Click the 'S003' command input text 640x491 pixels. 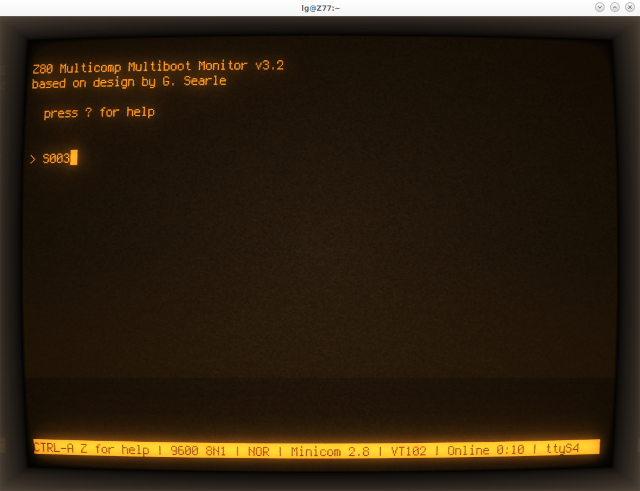pyautogui.click(x=56, y=158)
